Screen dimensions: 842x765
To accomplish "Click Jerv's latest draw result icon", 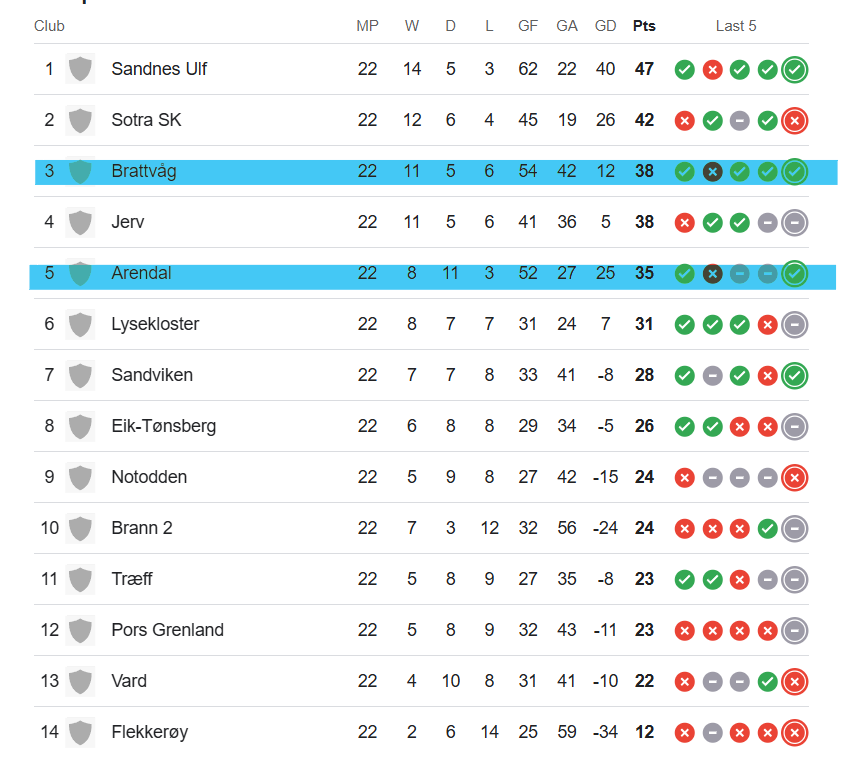I will (795, 222).
